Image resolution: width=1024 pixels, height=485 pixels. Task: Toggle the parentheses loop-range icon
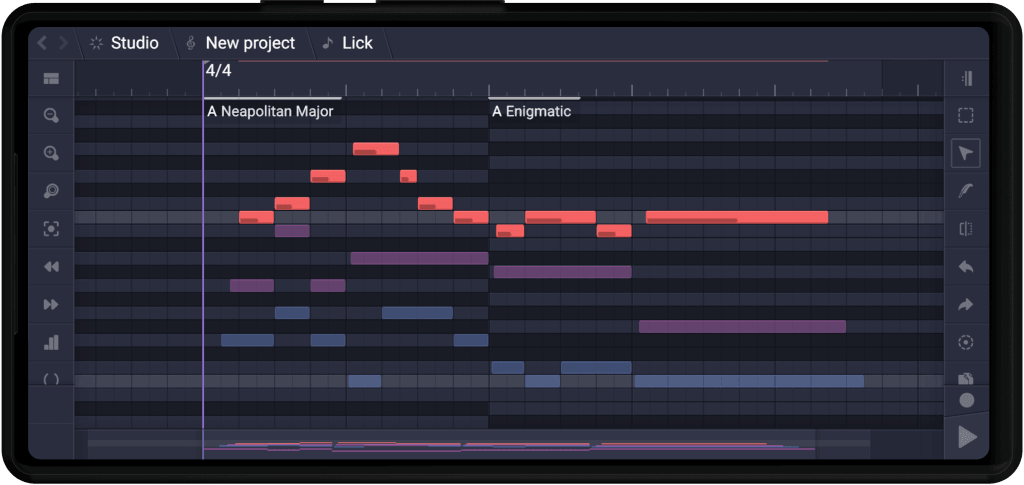click(x=51, y=379)
